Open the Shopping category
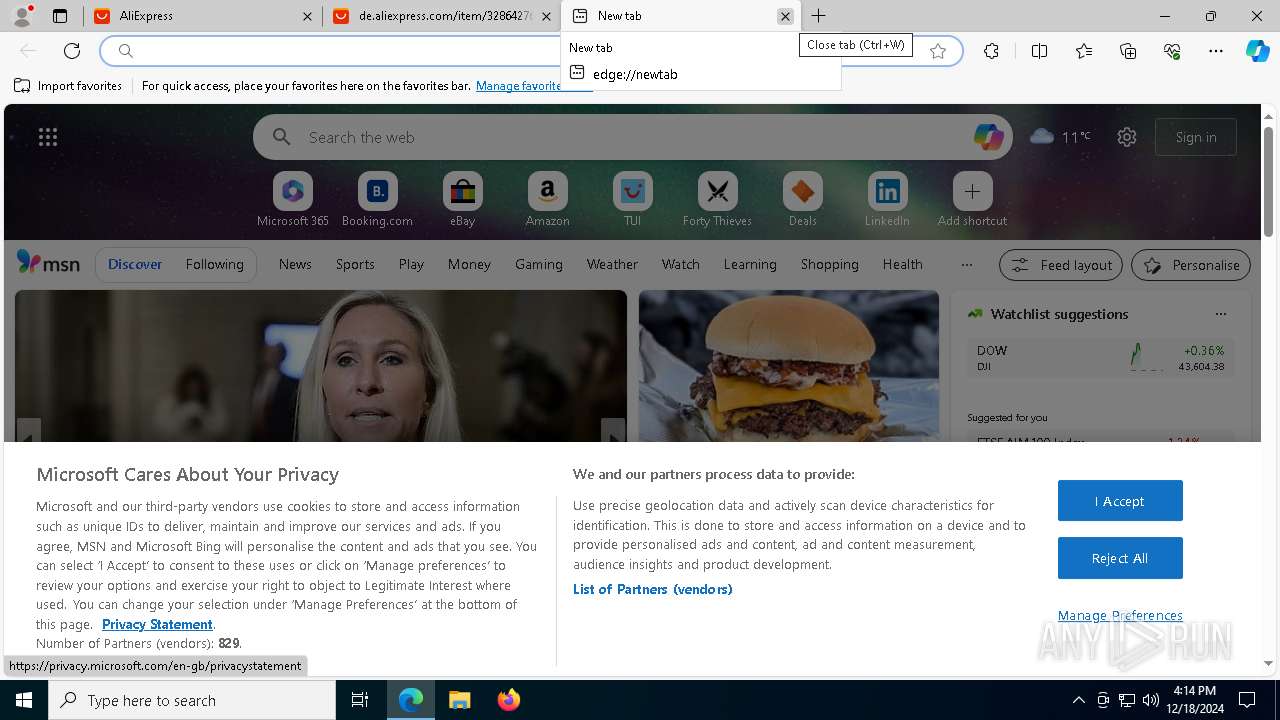 (830, 264)
